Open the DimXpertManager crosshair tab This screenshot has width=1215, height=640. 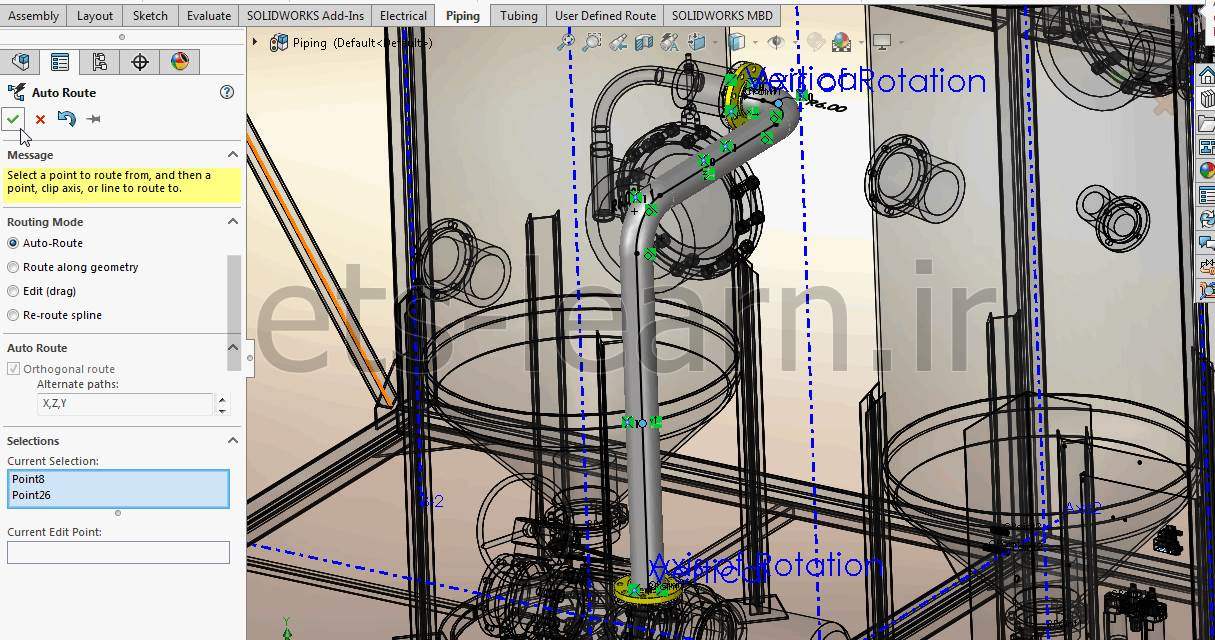140,62
